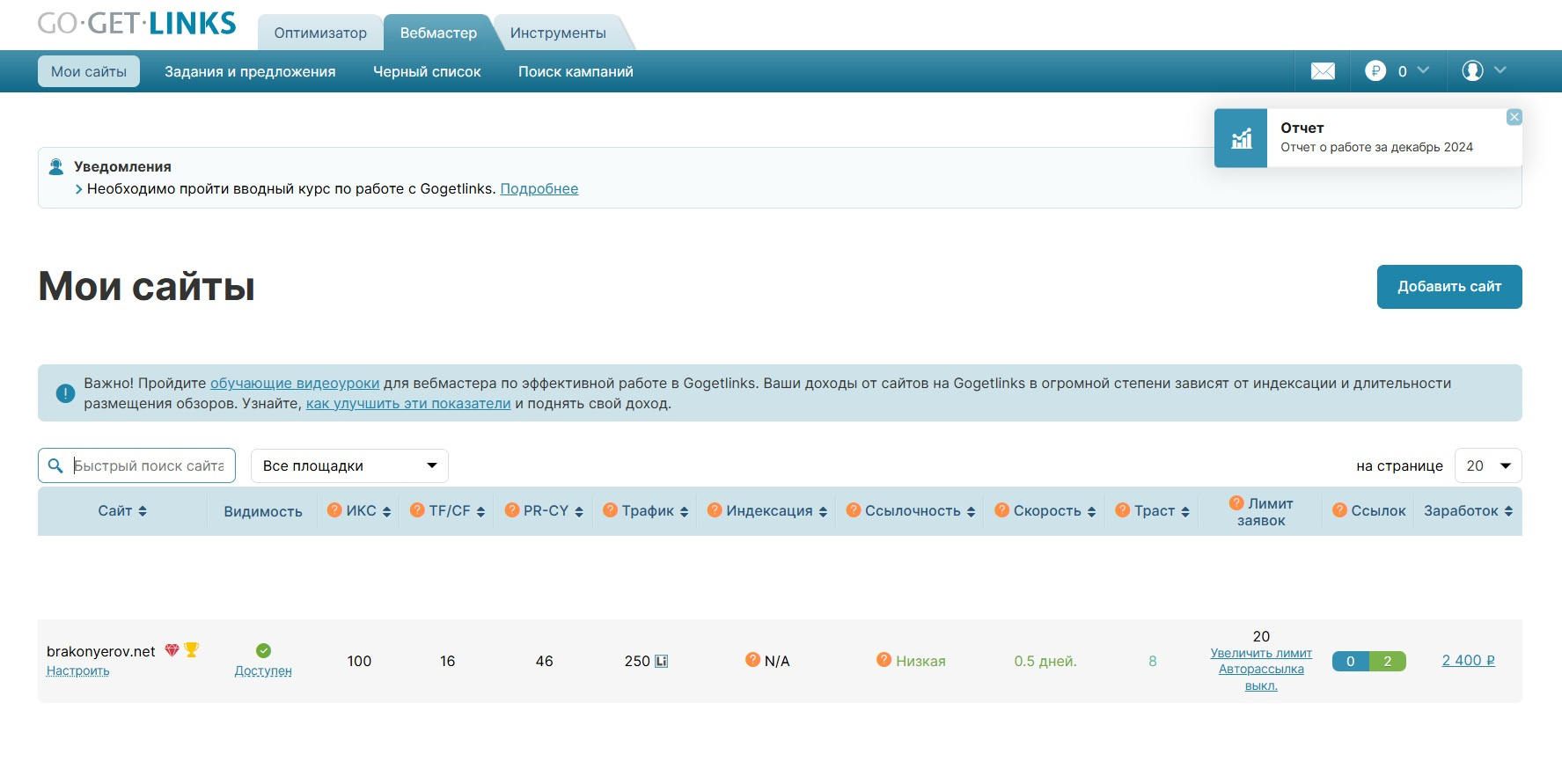Show help for Трафик column
1562x784 pixels.
(x=610, y=510)
